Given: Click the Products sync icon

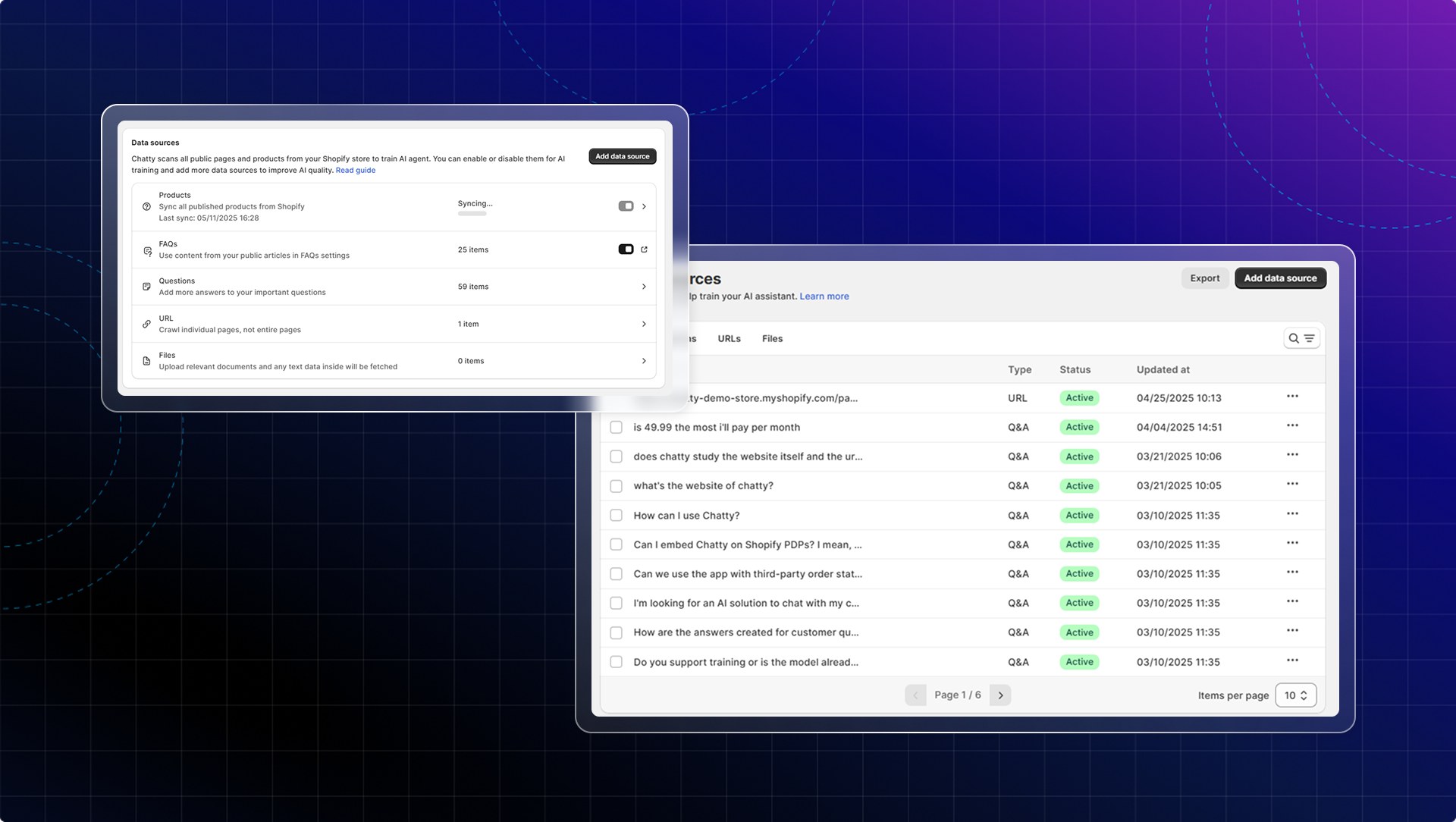Looking at the screenshot, I should [146, 206].
